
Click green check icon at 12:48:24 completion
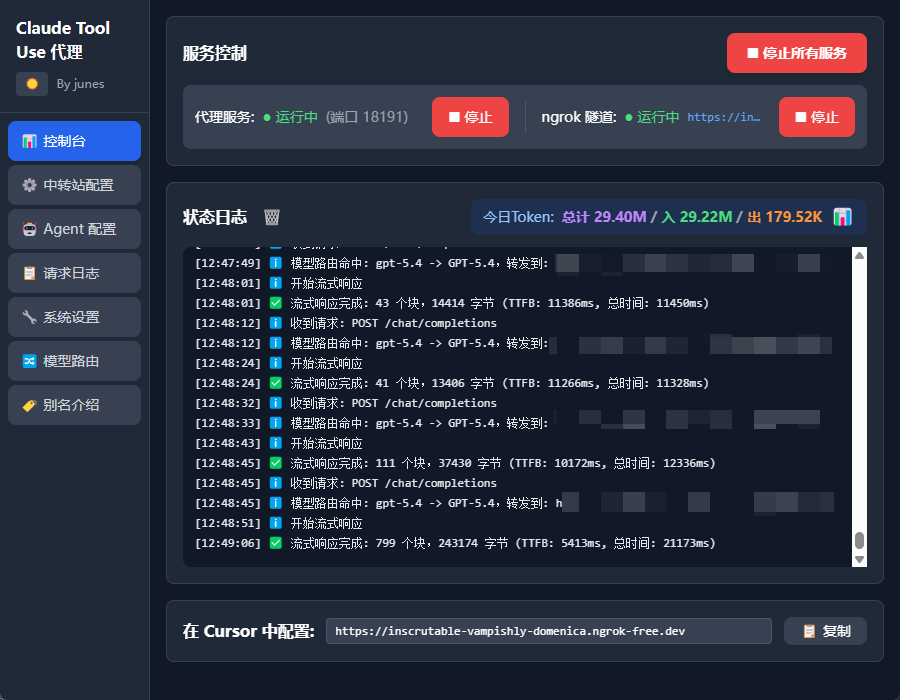point(276,383)
